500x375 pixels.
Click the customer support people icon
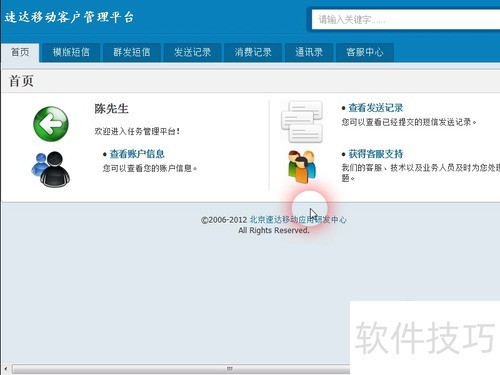pyautogui.click(x=302, y=166)
